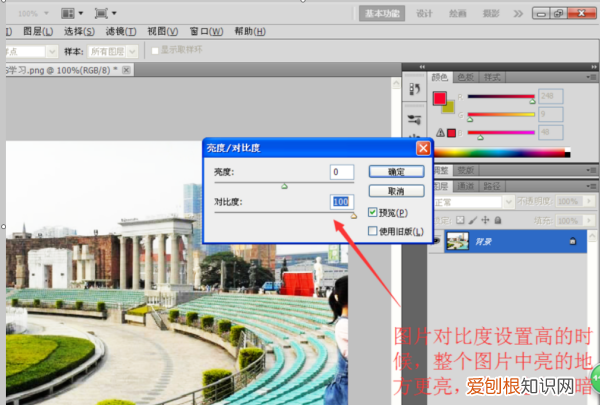This screenshot has height=405, width=600.
Task: Switch to the 路径 tab
Action: click(x=492, y=186)
